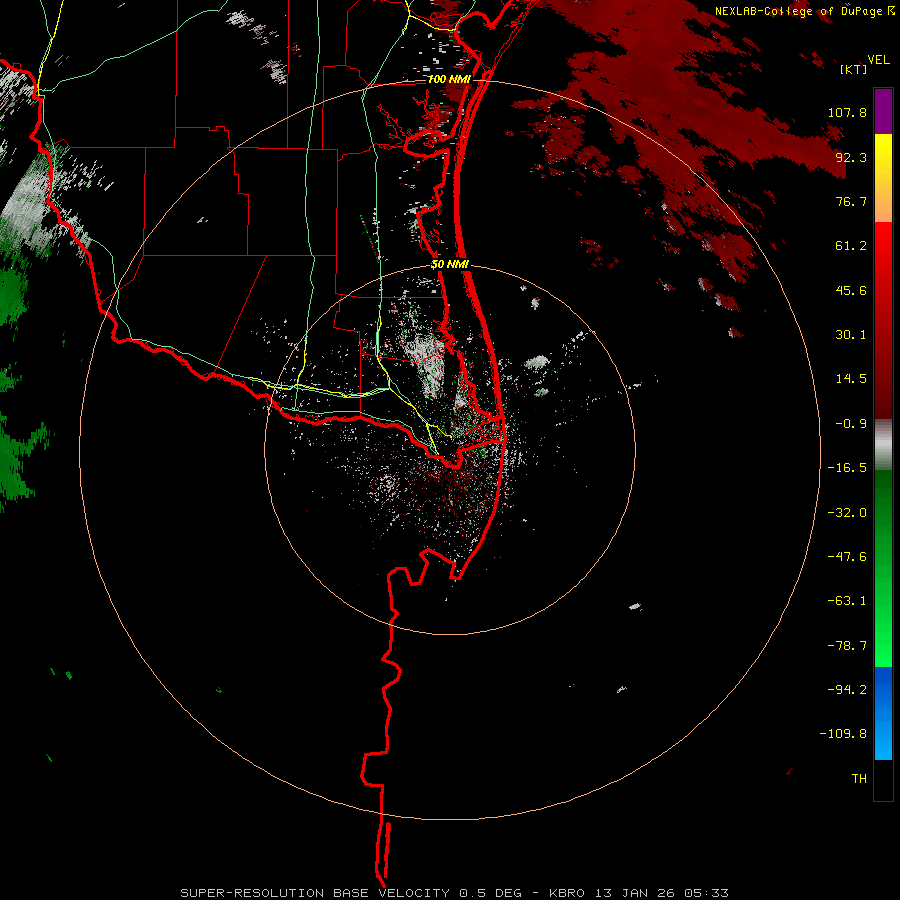
Task: Click the -47.6 velocity legend value
Action: pyautogui.click(x=847, y=557)
